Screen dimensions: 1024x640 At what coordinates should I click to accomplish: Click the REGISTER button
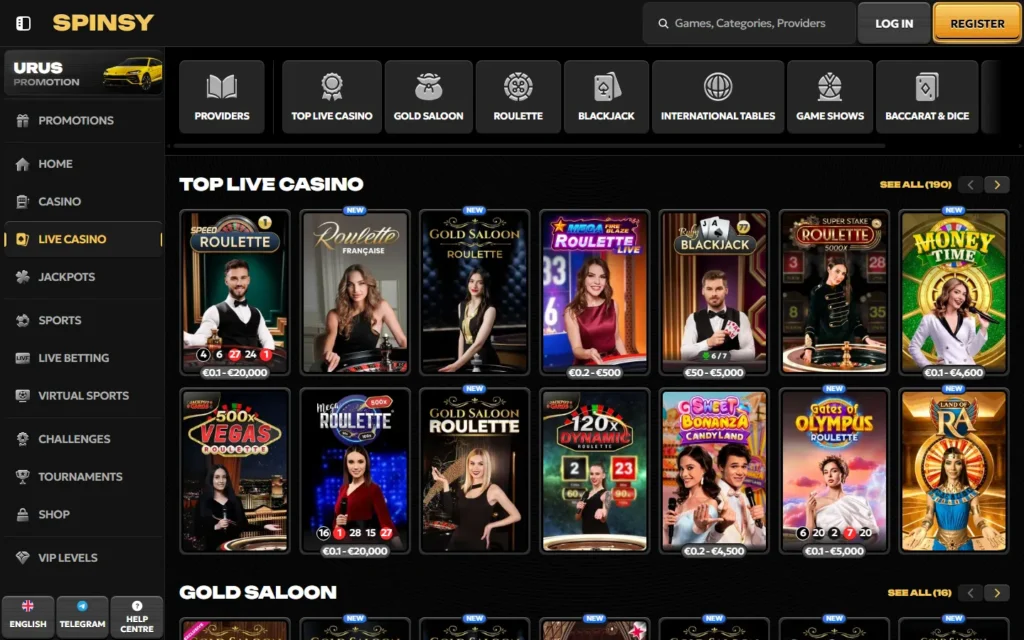(977, 24)
